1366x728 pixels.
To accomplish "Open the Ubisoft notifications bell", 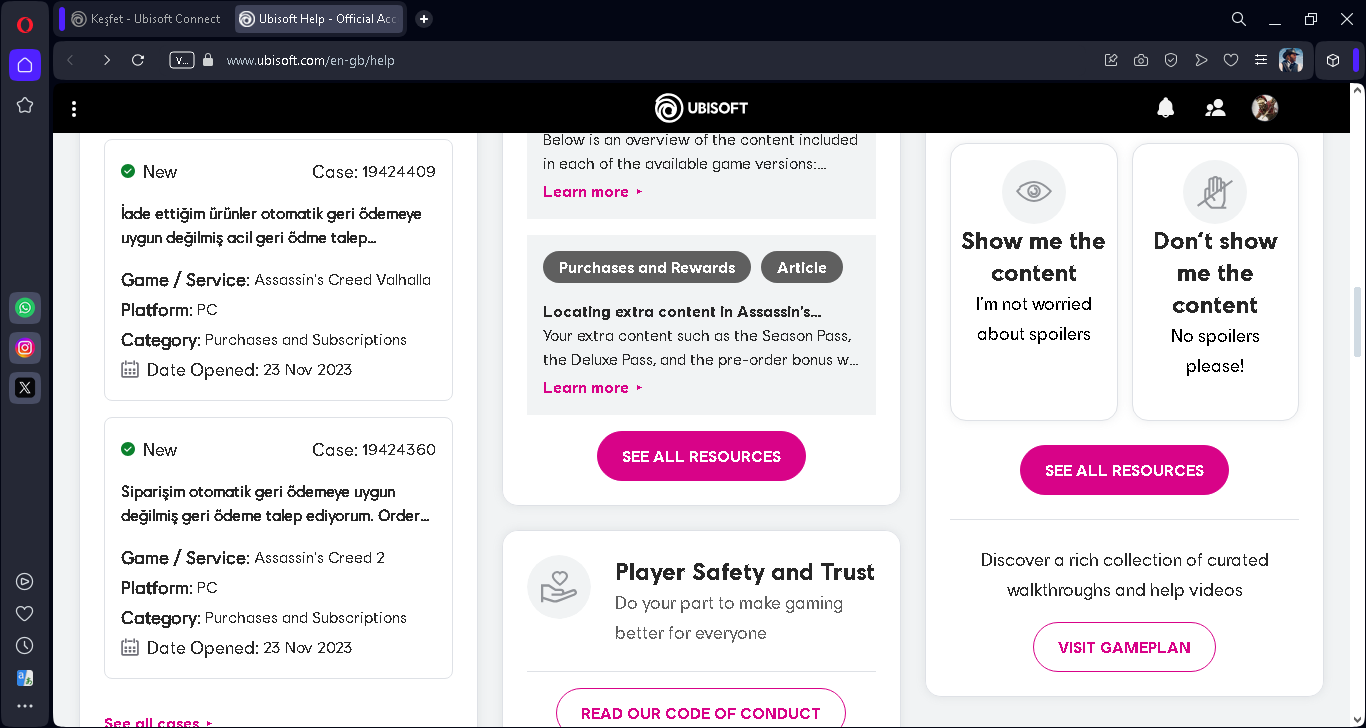I will click(1165, 108).
